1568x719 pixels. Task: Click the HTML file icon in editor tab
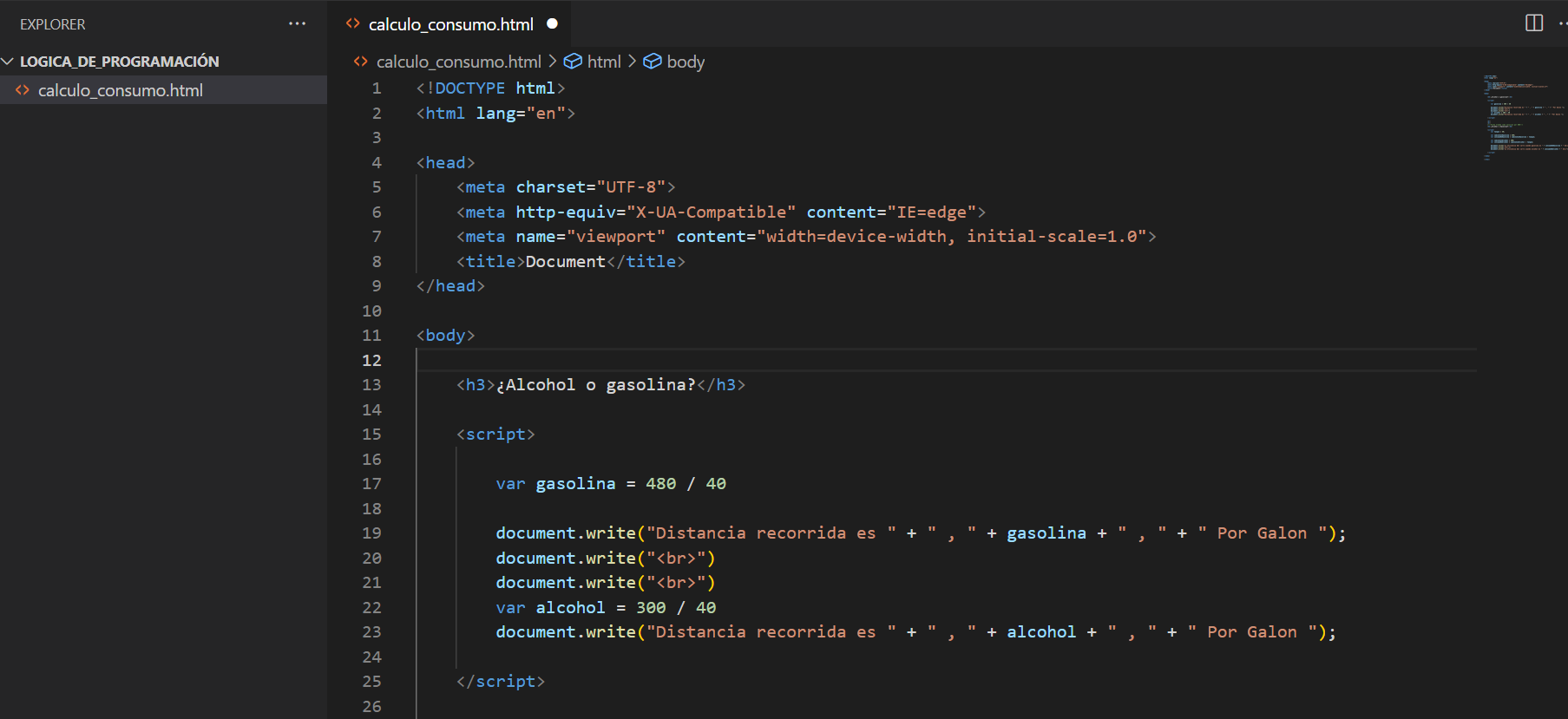352,23
